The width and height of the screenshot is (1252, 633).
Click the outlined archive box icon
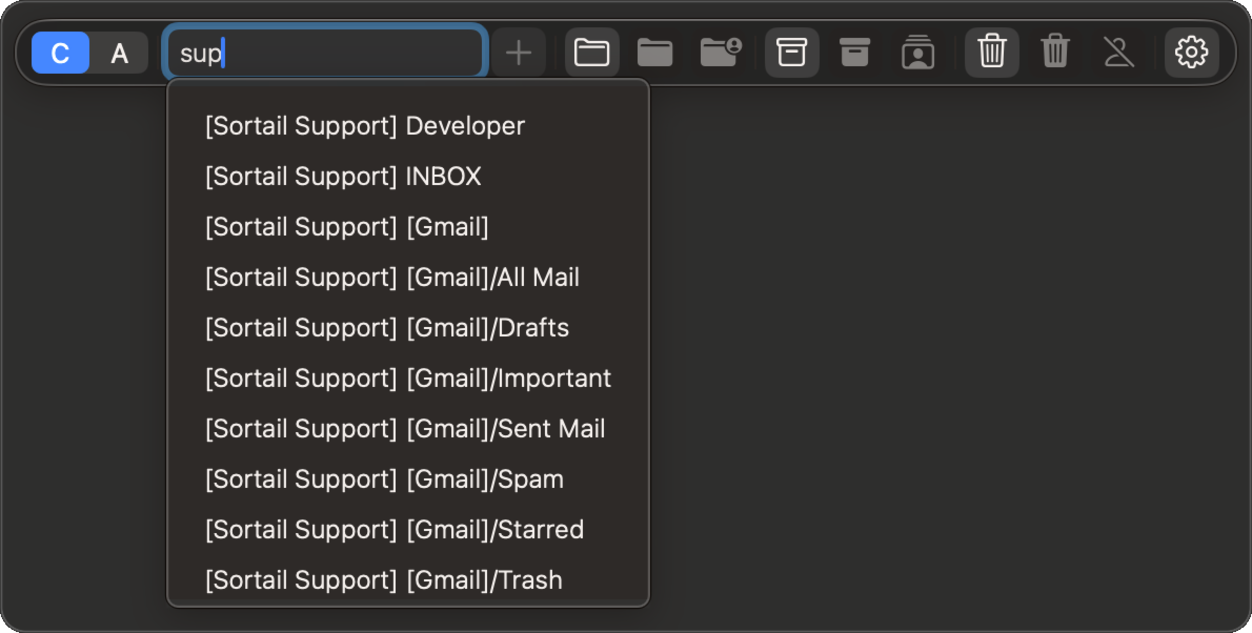792,52
